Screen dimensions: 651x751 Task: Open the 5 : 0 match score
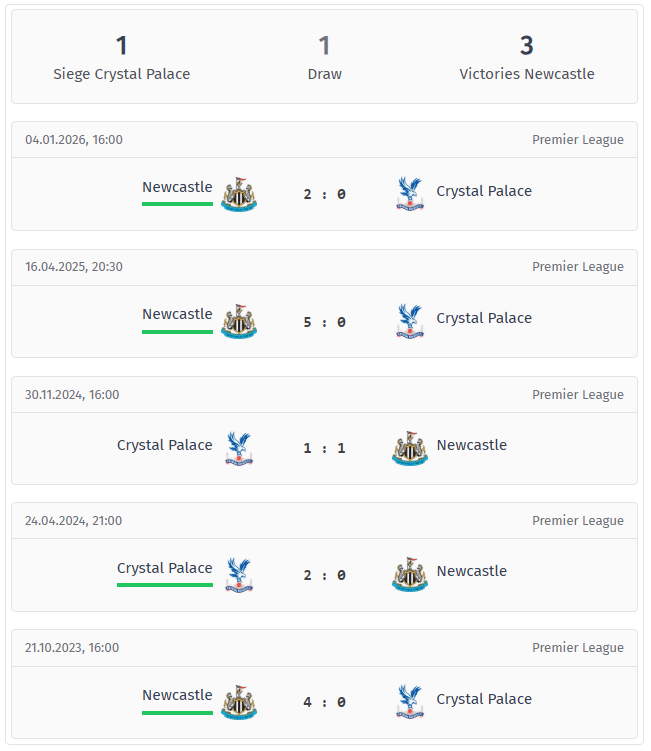[324, 322]
